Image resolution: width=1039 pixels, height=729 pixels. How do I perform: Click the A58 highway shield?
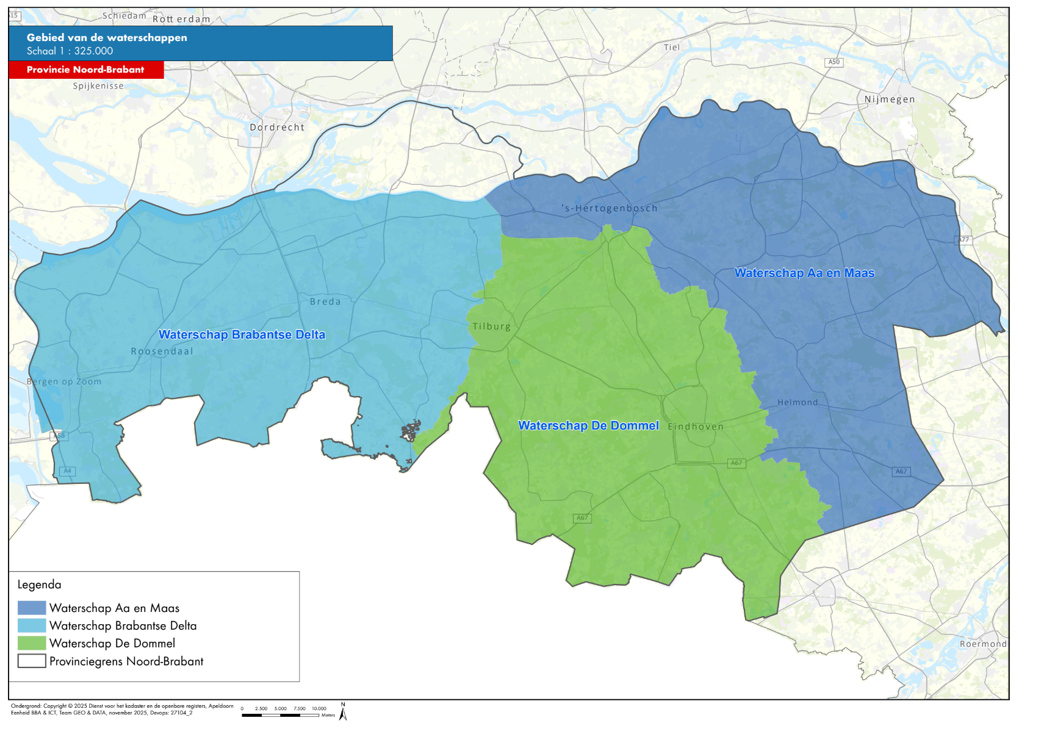pyautogui.click(x=60, y=436)
